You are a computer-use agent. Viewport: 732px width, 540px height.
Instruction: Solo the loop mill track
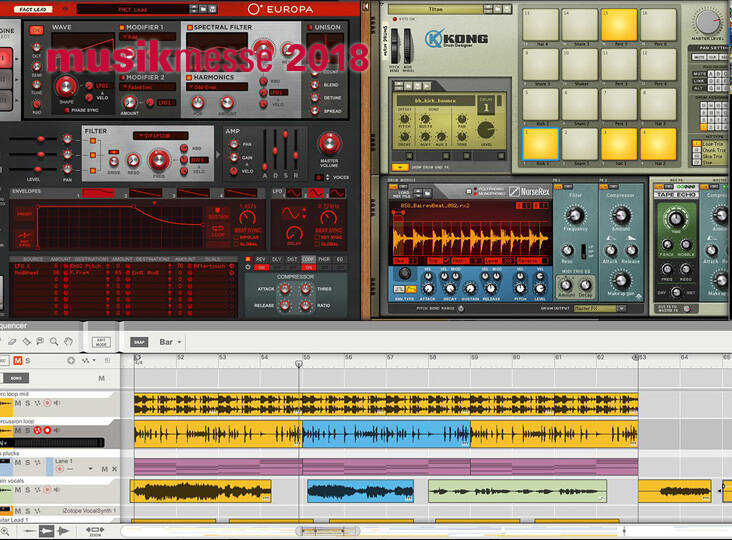(x=28, y=403)
